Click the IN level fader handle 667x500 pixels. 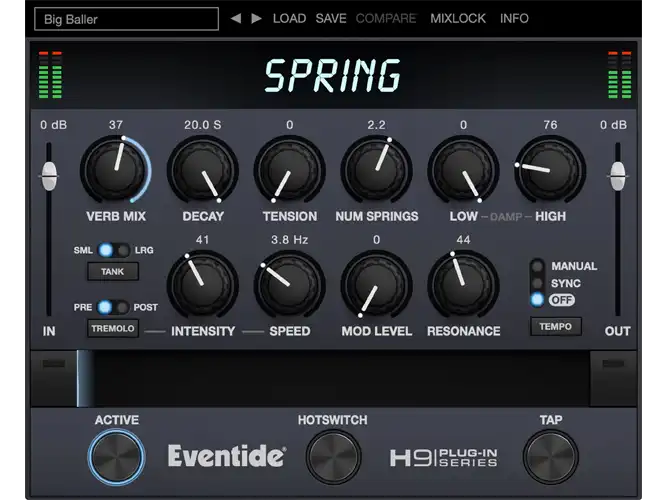[49, 176]
